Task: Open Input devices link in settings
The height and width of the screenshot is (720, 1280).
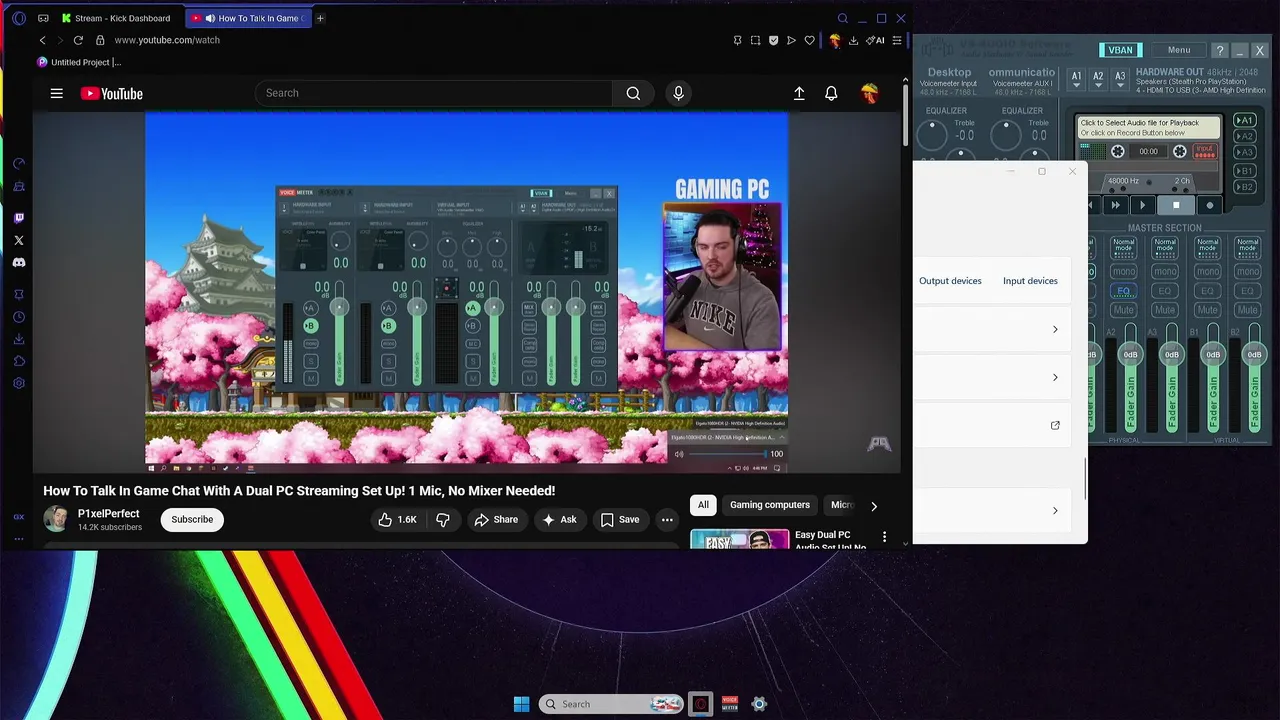Action: click(x=1030, y=281)
